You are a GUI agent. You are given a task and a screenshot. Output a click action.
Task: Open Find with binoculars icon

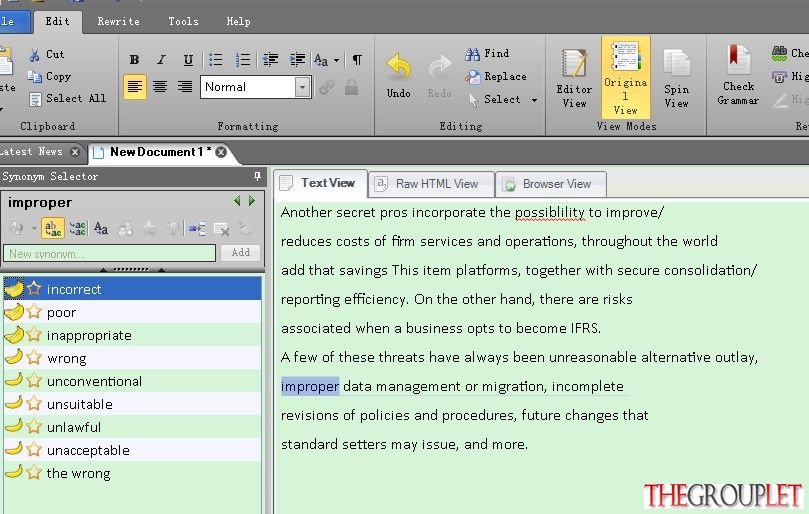coord(487,54)
